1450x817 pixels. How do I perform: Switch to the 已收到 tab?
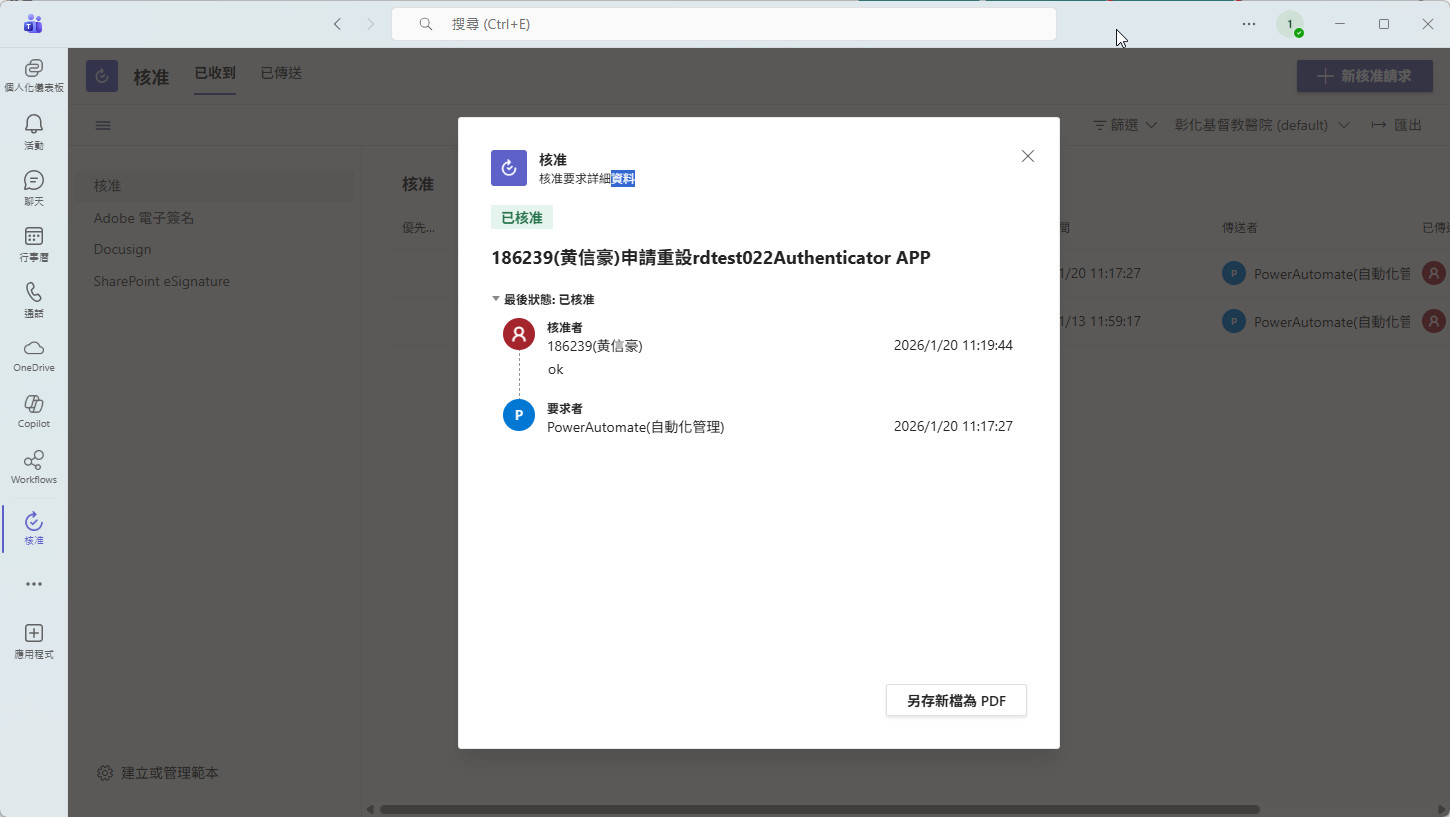215,73
